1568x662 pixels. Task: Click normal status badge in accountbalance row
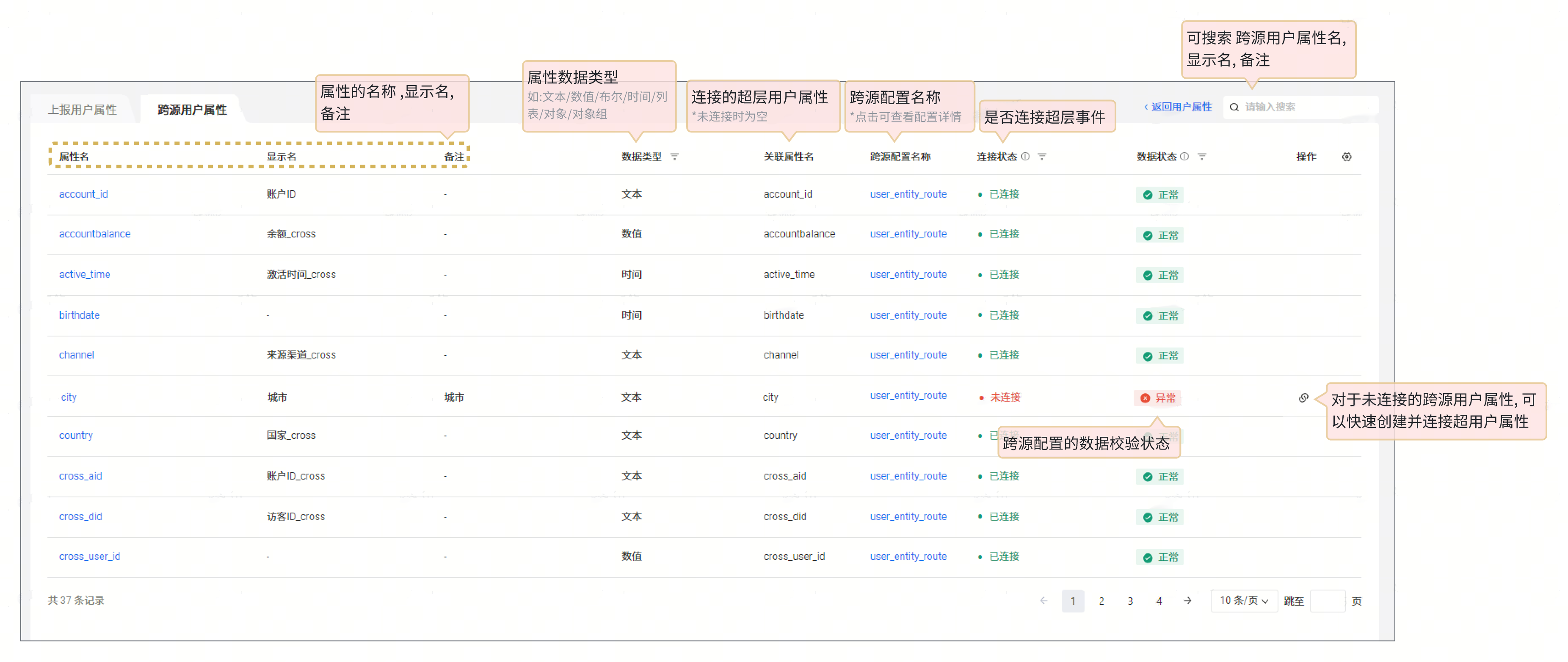[x=1160, y=235]
